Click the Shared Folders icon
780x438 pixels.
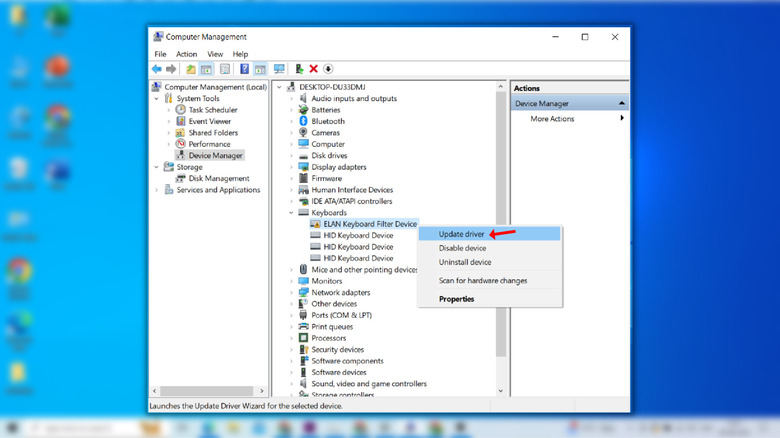tap(181, 132)
